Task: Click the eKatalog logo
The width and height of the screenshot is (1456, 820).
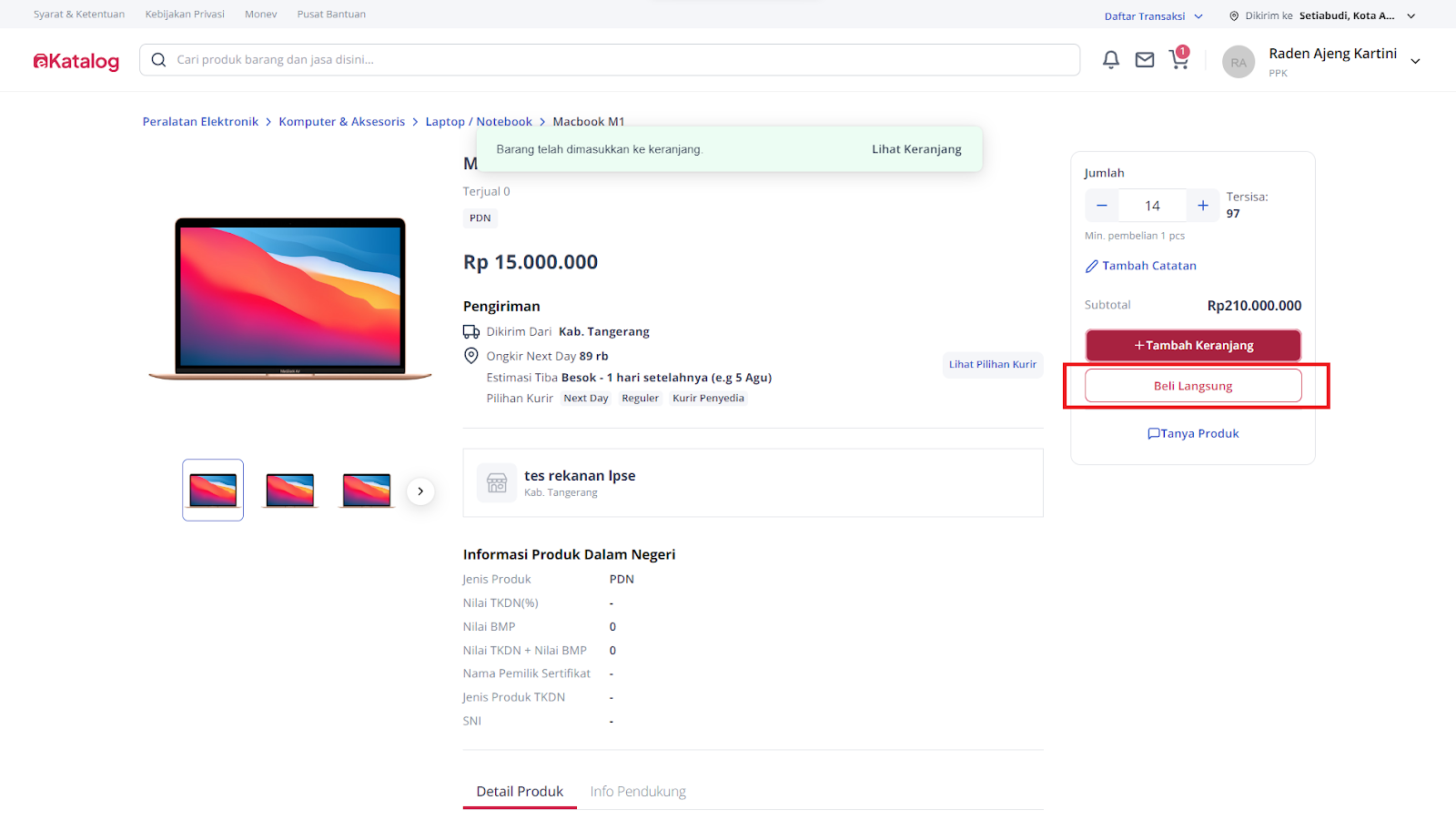Action: click(76, 61)
